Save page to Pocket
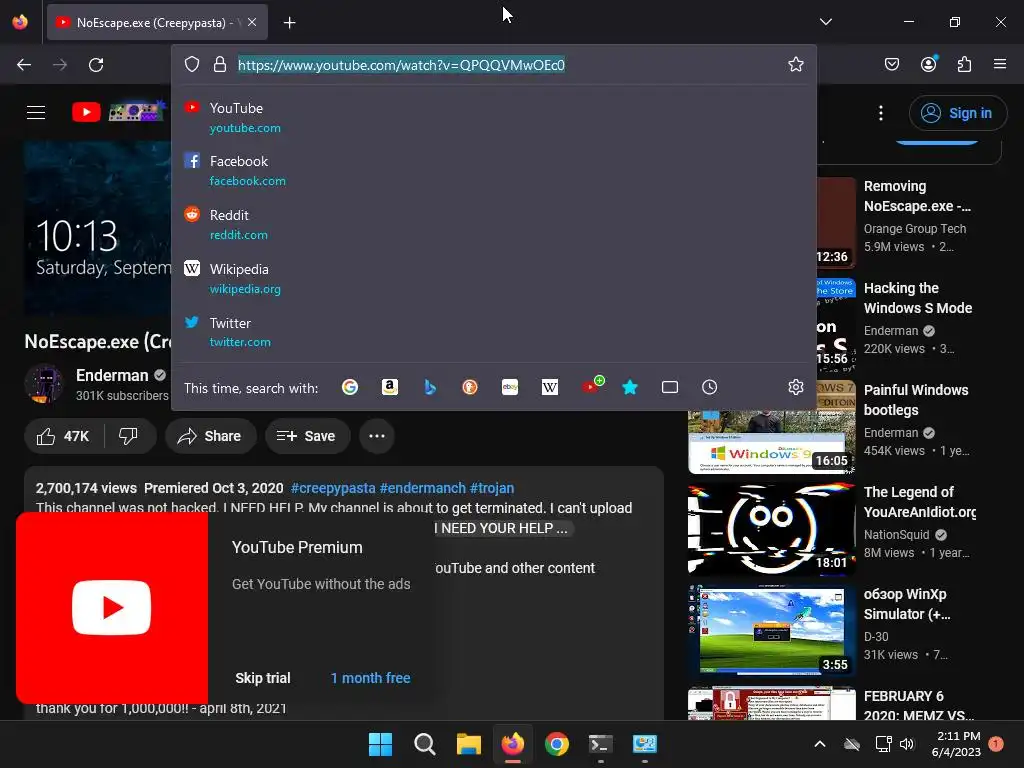Image resolution: width=1024 pixels, height=768 pixels. [x=892, y=64]
